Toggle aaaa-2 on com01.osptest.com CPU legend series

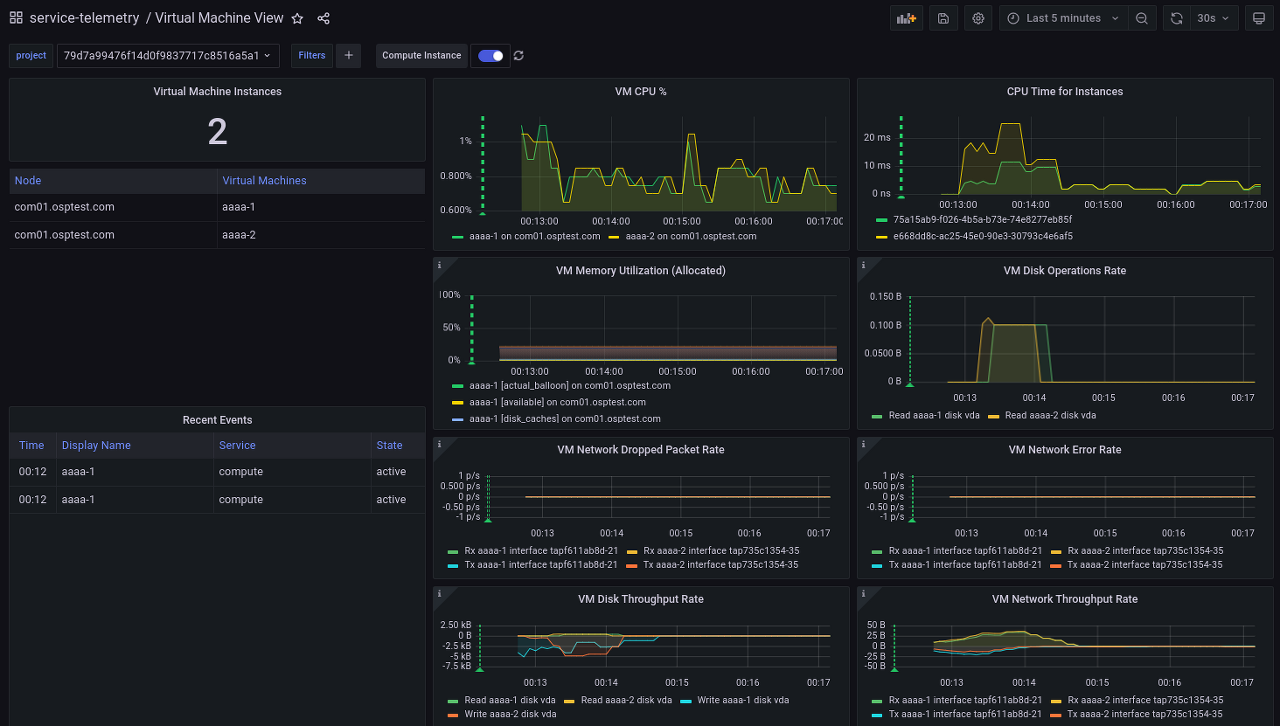coord(691,237)
